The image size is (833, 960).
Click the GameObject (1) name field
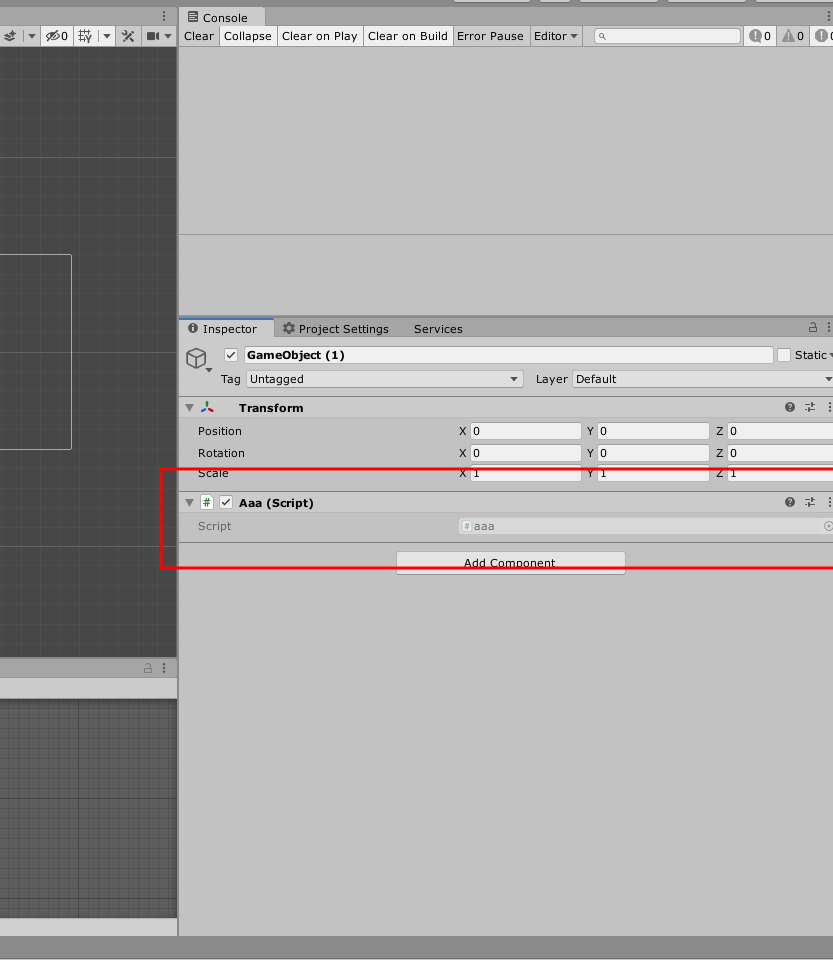(509, 355)
